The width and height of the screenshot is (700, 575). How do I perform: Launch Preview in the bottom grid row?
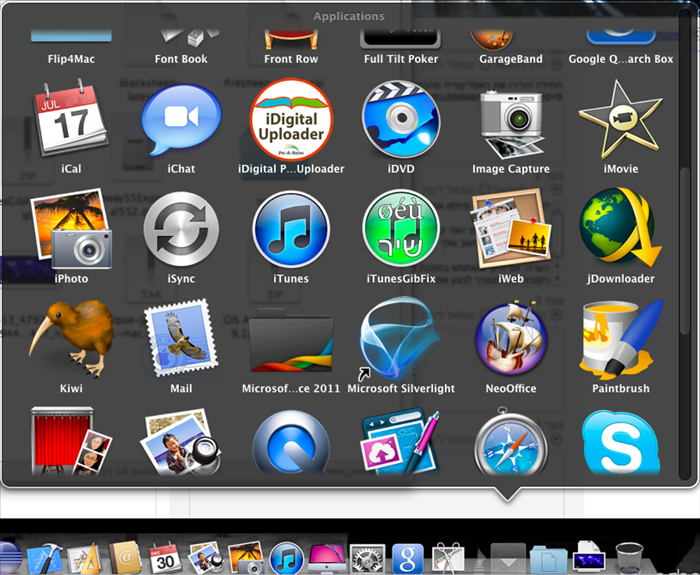tap(181, 442)
